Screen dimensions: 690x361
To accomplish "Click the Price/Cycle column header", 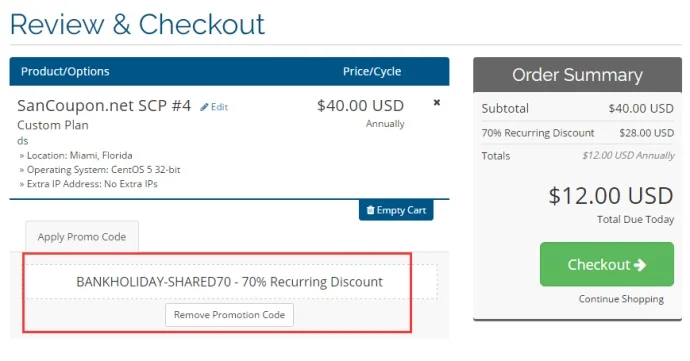I will (x=372, y=71).
